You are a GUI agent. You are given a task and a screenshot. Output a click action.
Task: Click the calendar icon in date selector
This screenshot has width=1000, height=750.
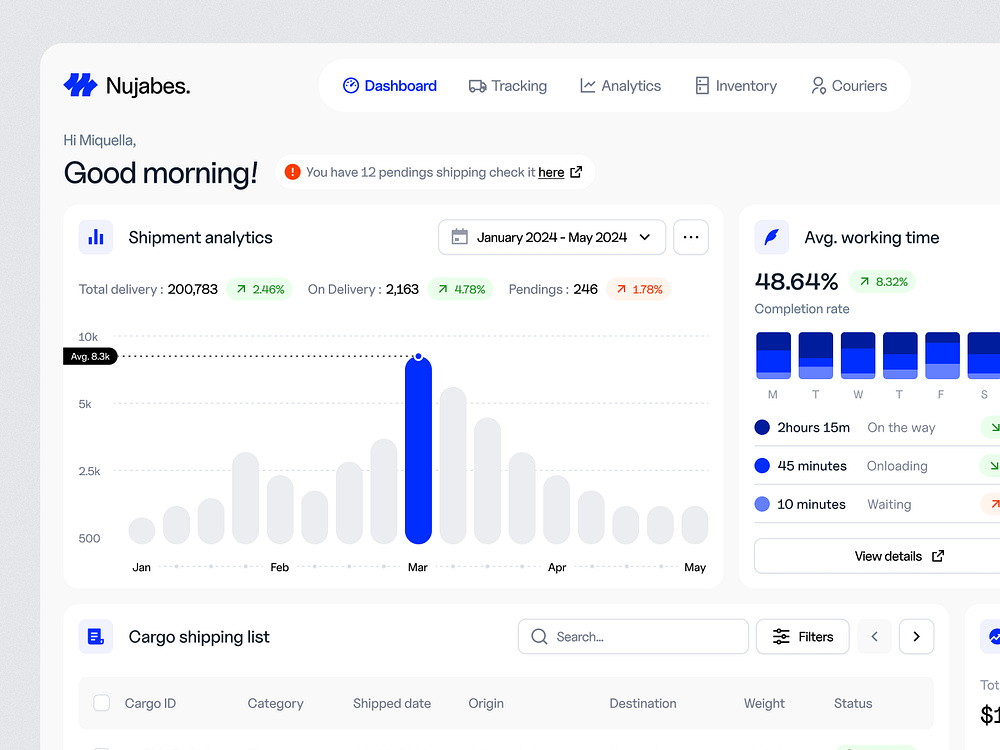click(459, 237)
